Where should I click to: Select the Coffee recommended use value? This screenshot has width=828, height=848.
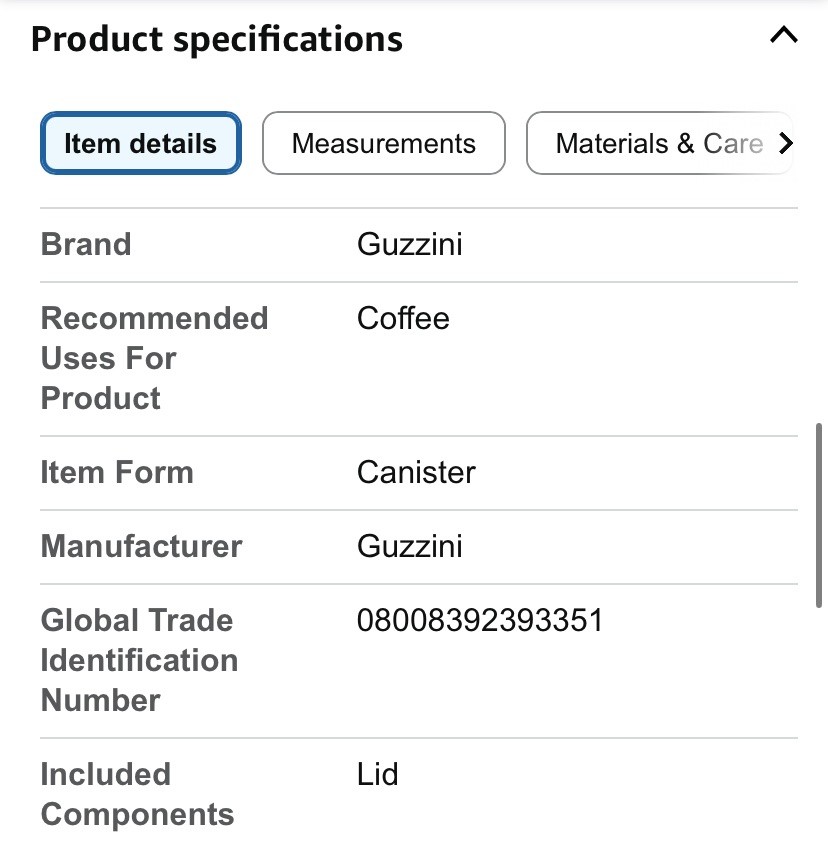click(403, 318)
